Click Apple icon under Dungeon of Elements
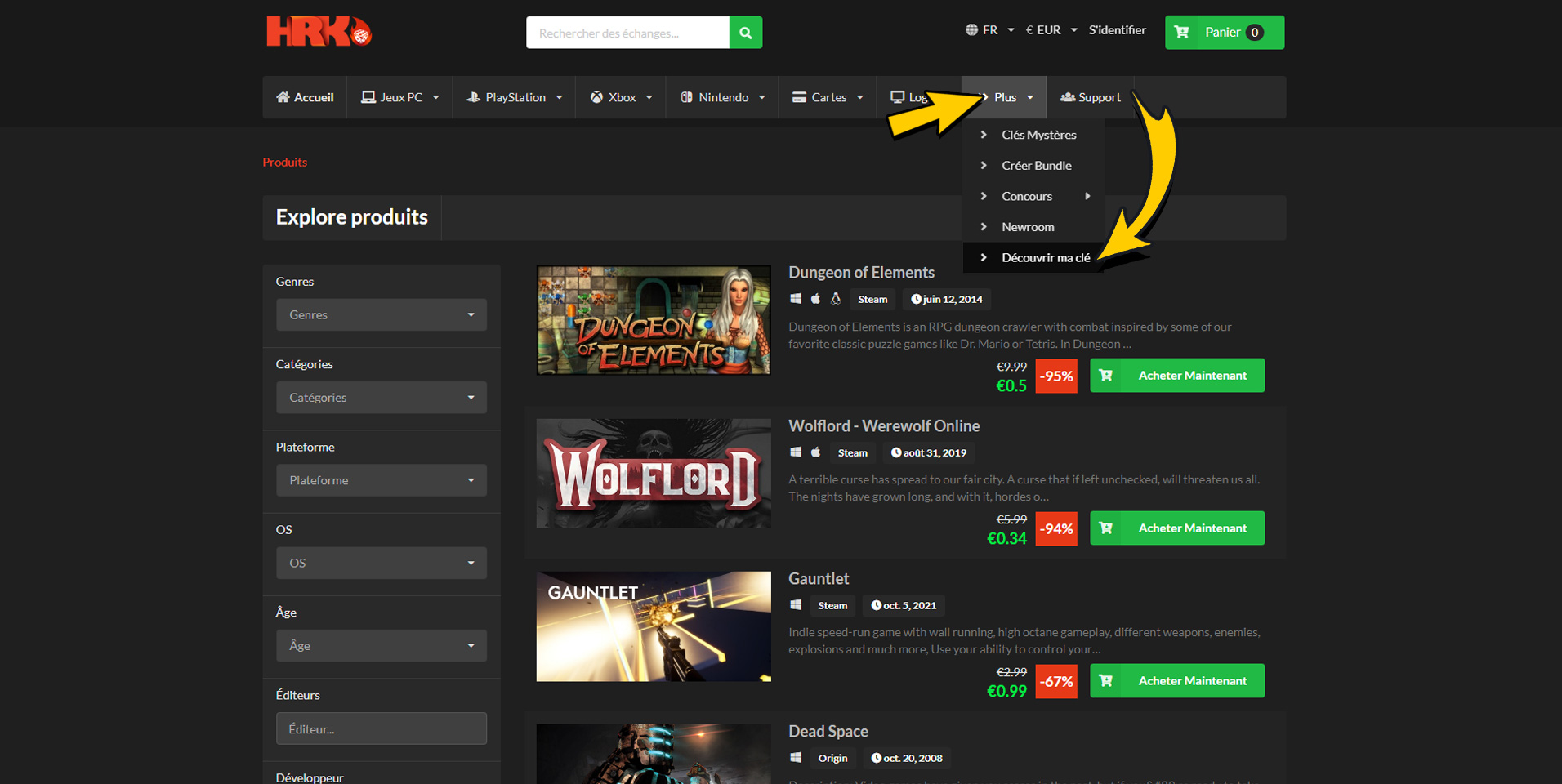 pyautogui.click(x=815, y=299)
